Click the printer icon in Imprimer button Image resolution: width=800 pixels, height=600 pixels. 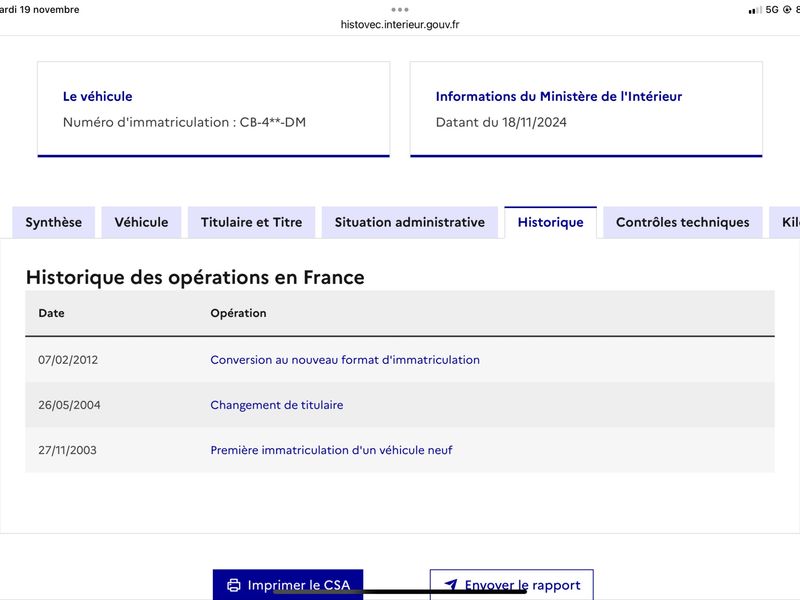point(234,585)
